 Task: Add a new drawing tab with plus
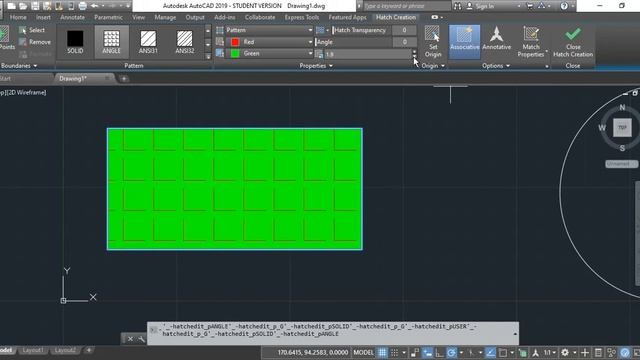coord(124,79)
